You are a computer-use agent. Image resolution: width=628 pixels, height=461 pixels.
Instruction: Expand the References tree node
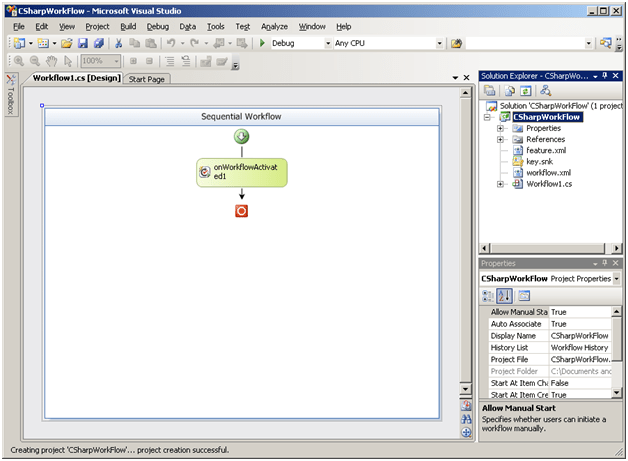501,140
